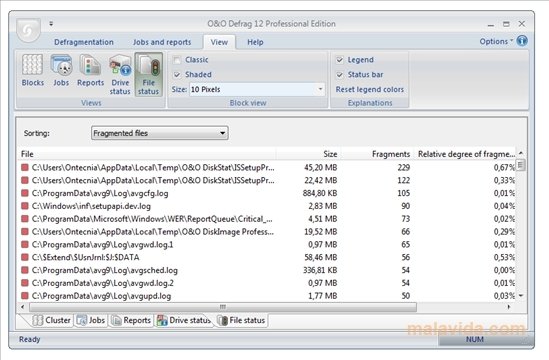Open the Options dropdown menu
Screen dimensions: 549x360
pos(496,41)
